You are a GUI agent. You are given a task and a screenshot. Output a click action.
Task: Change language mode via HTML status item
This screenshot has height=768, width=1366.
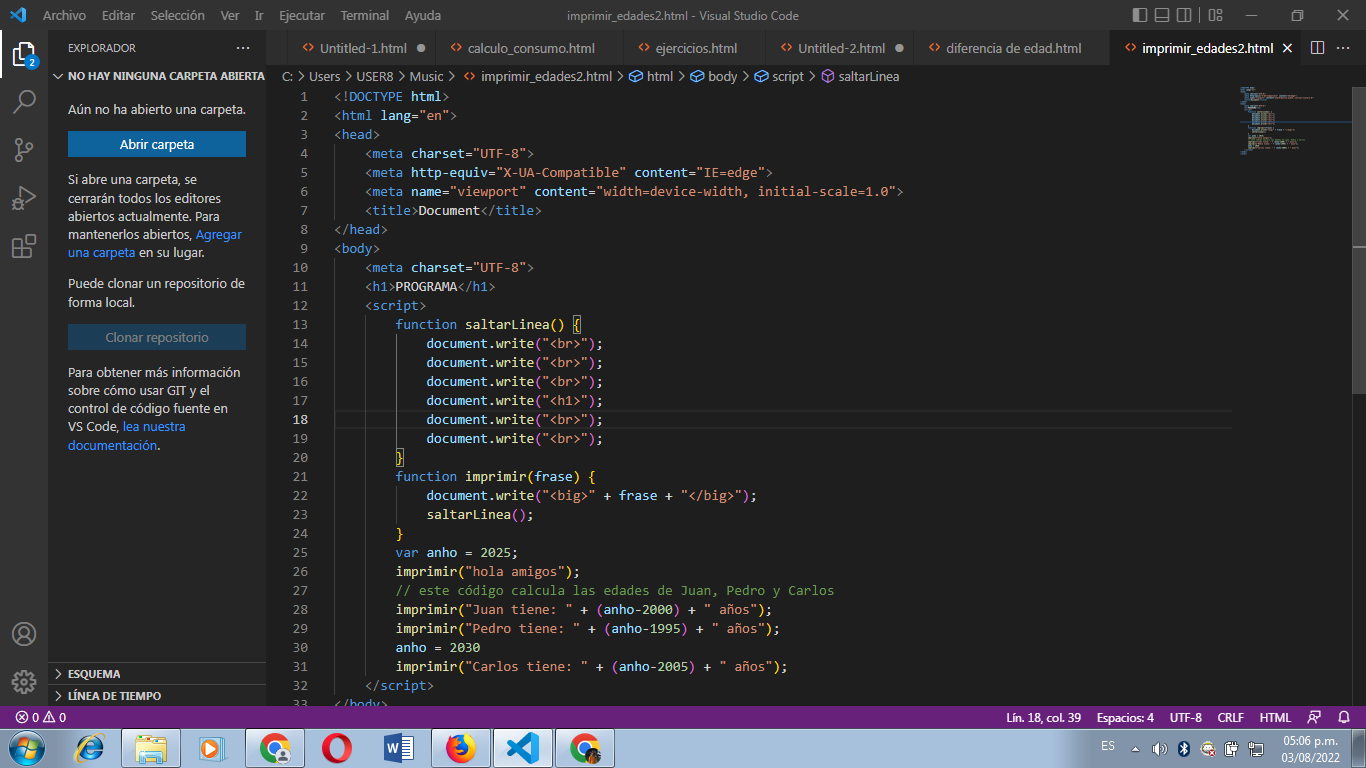pyautogui.click(x=1275, y=717)
